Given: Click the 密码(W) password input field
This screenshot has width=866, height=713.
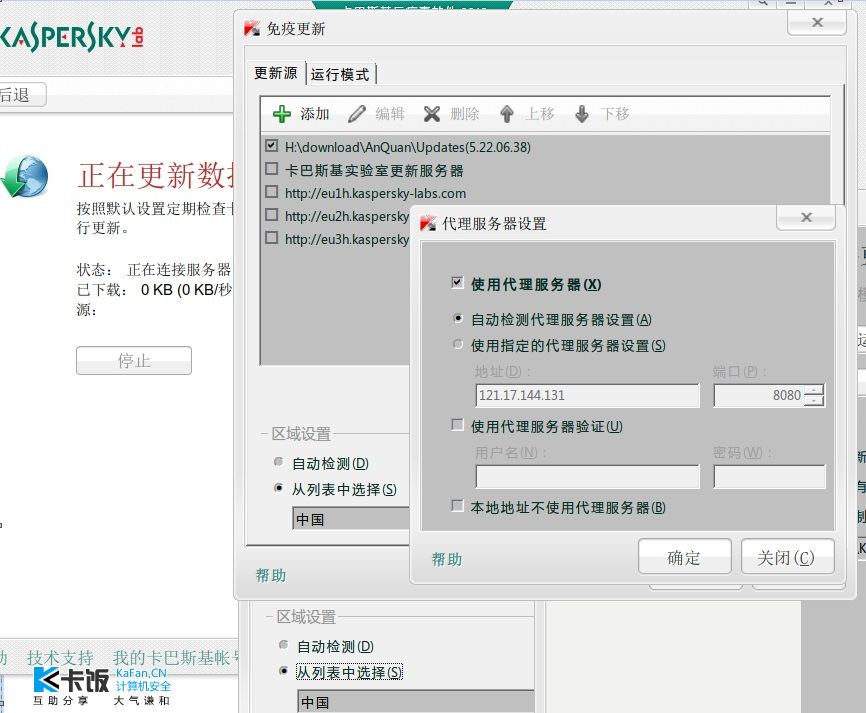Looking at the screenshot, I should coord(769,477).
